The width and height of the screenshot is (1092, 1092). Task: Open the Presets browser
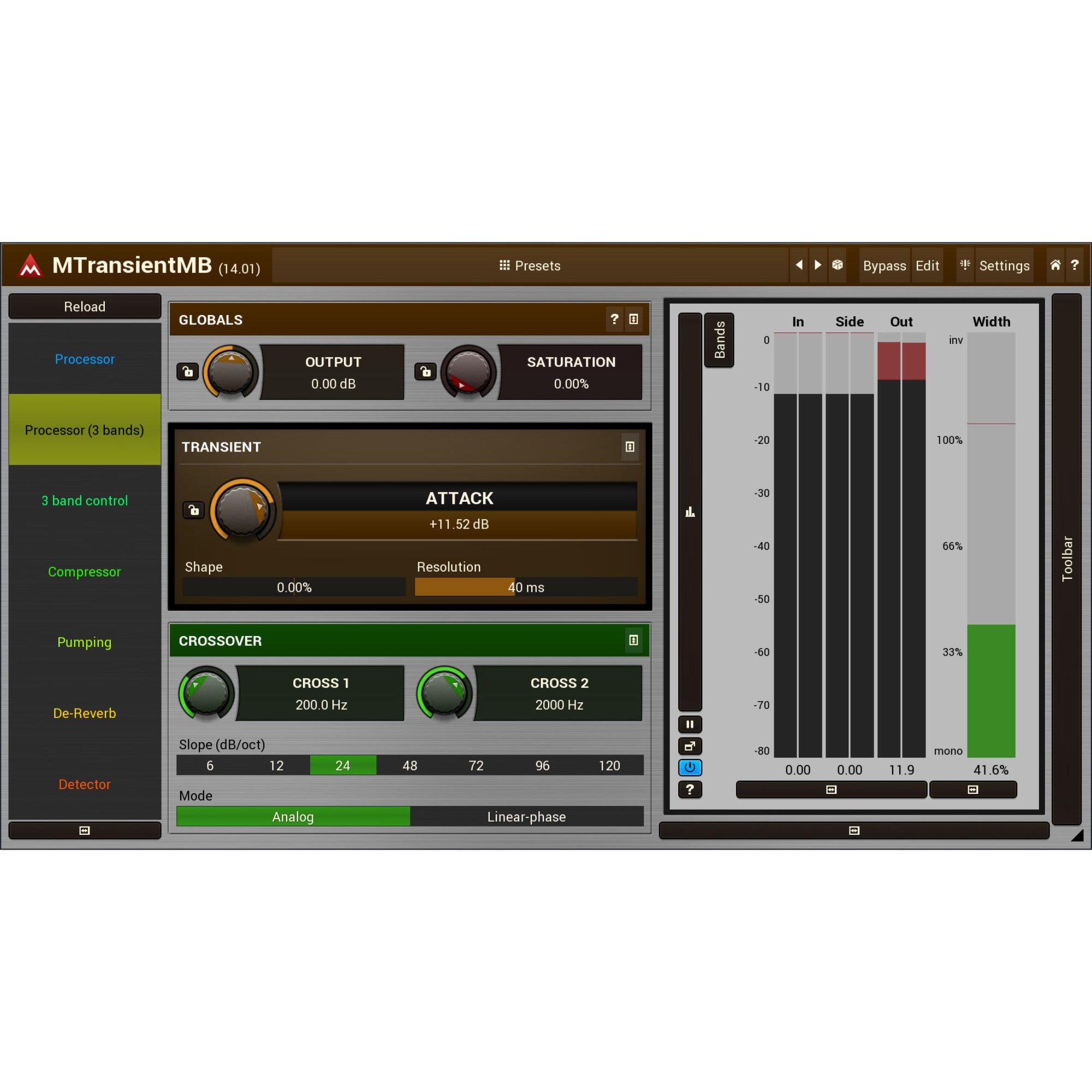coord(530,266)
